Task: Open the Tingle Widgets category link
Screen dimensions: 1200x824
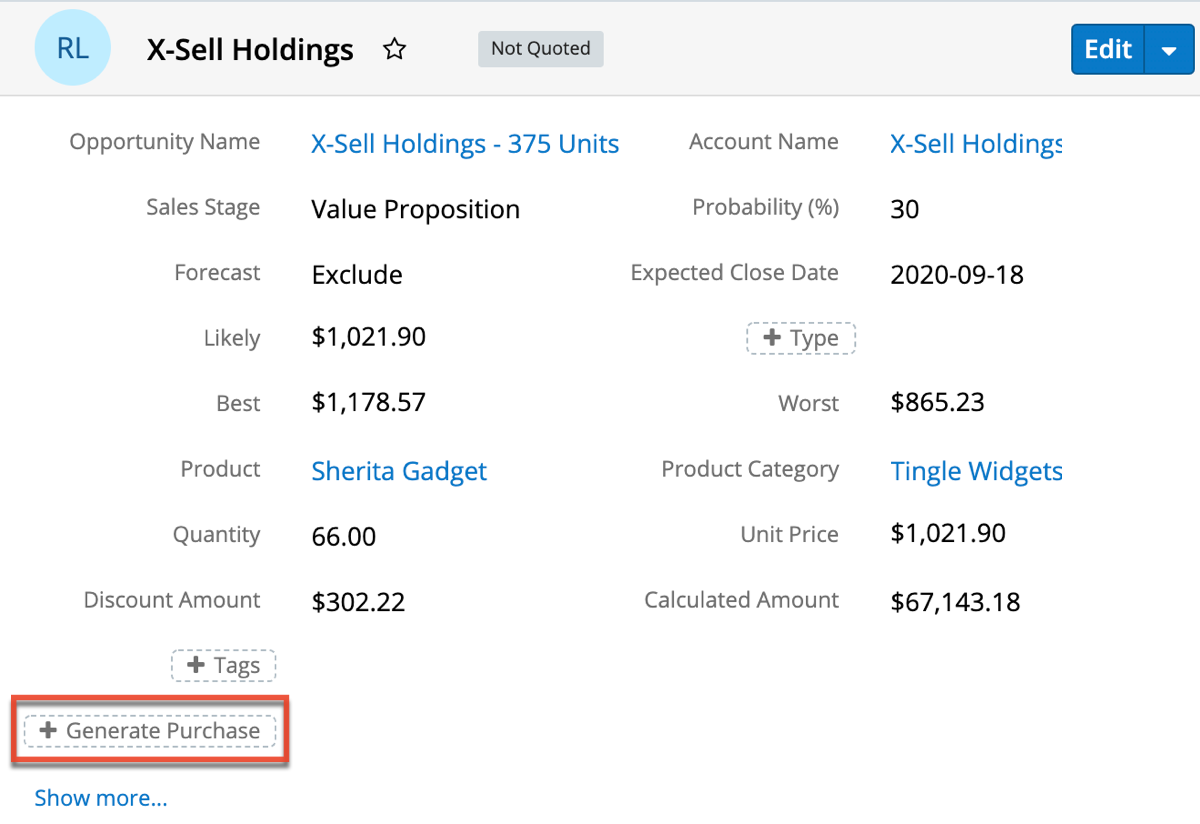Action: point(976,471)
